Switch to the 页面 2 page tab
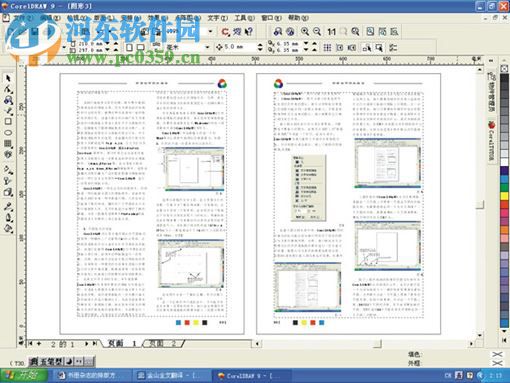The image size is (510, 383). tap(162, 344)
